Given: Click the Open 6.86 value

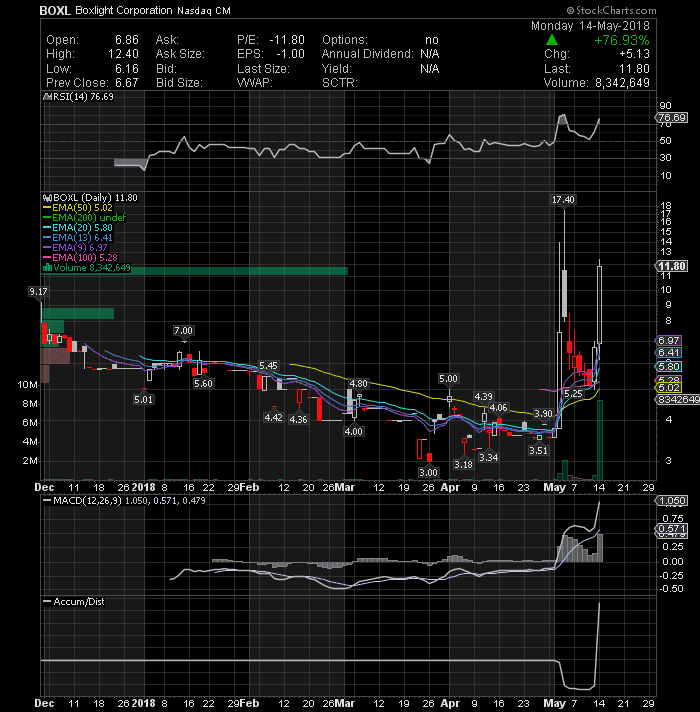Looking at the screenshot, I should tap(127, 40).
